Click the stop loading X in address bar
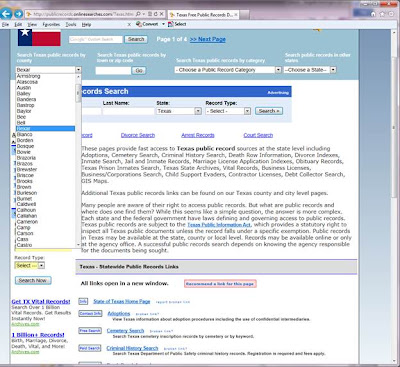This screenshot has height=367, width=400. 161,14
